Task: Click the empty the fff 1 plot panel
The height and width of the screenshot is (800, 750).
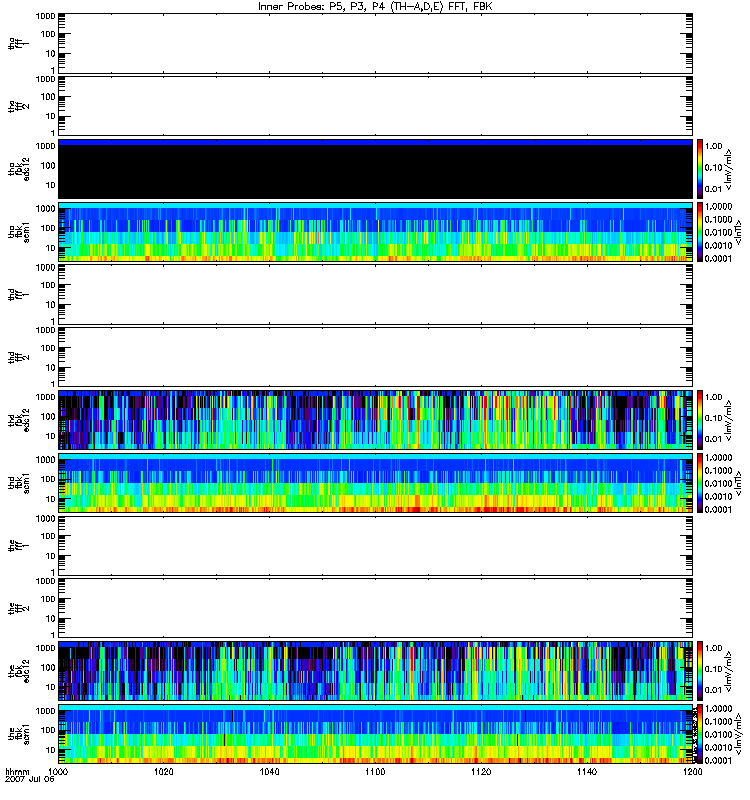Action: tap(375, 545)
